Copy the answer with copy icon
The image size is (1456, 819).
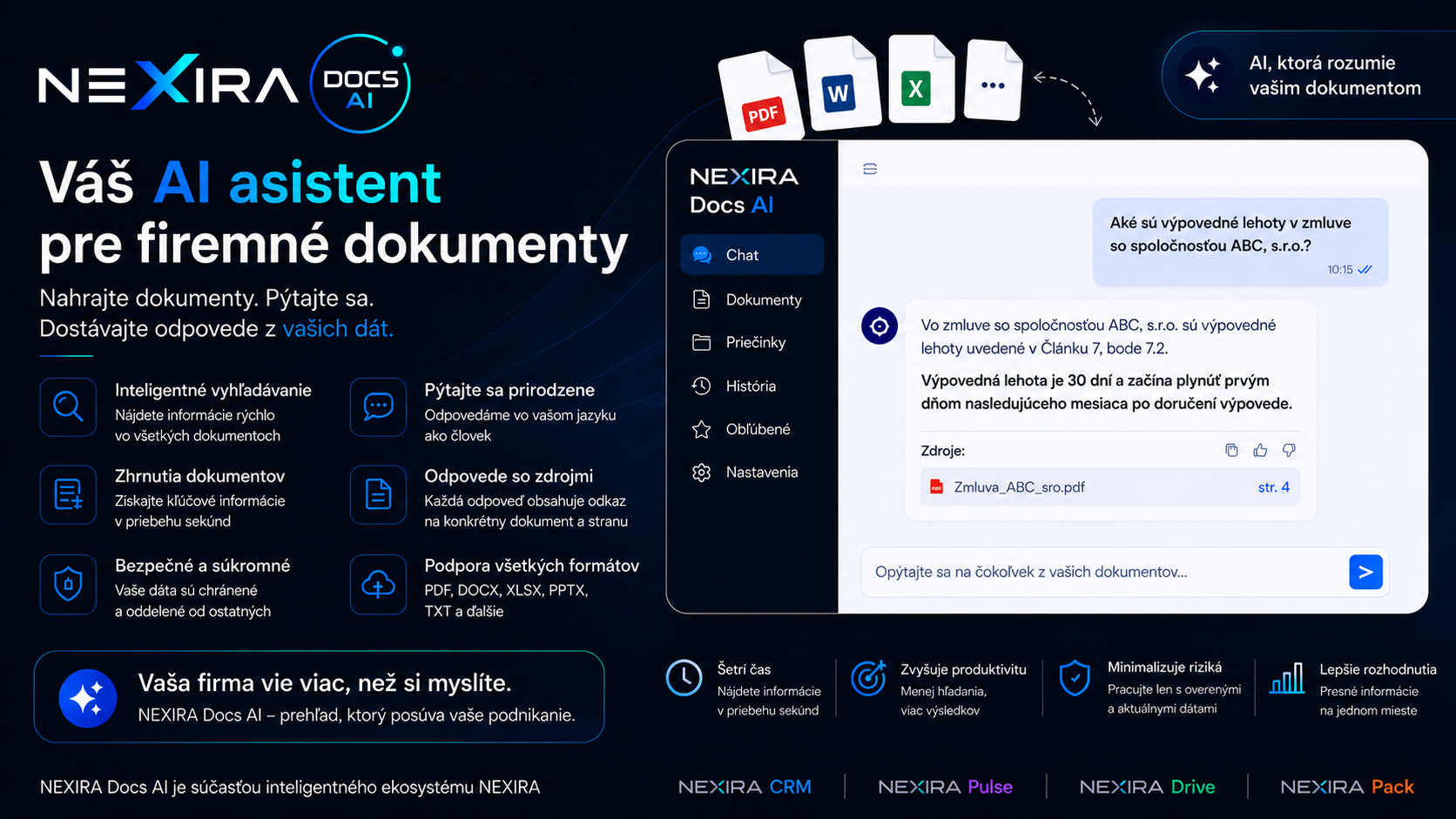pos(1231,450)
